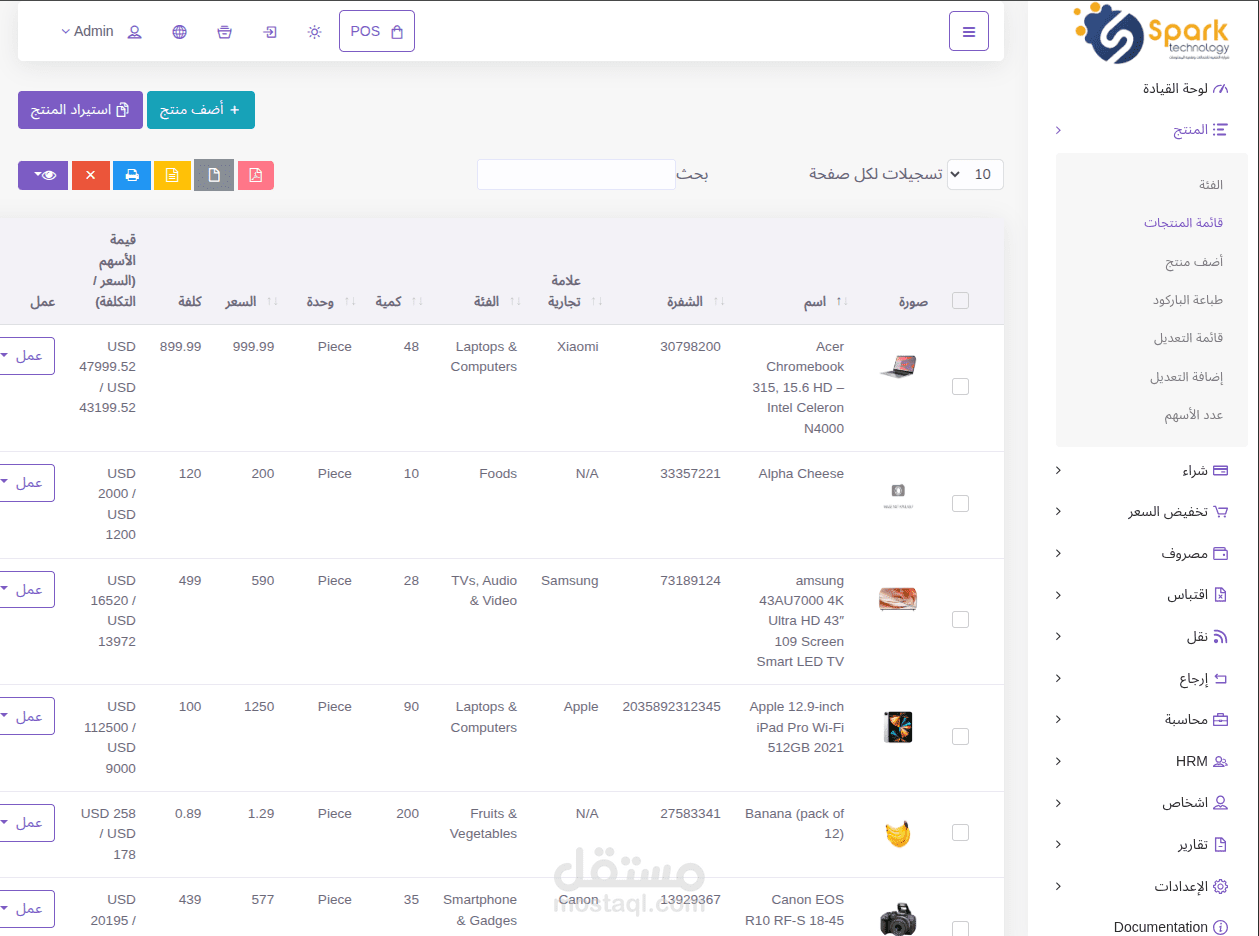Click the teal أضف منتج button
Image resolution: width=1259 pixels, height=936 pixels.
201,110
